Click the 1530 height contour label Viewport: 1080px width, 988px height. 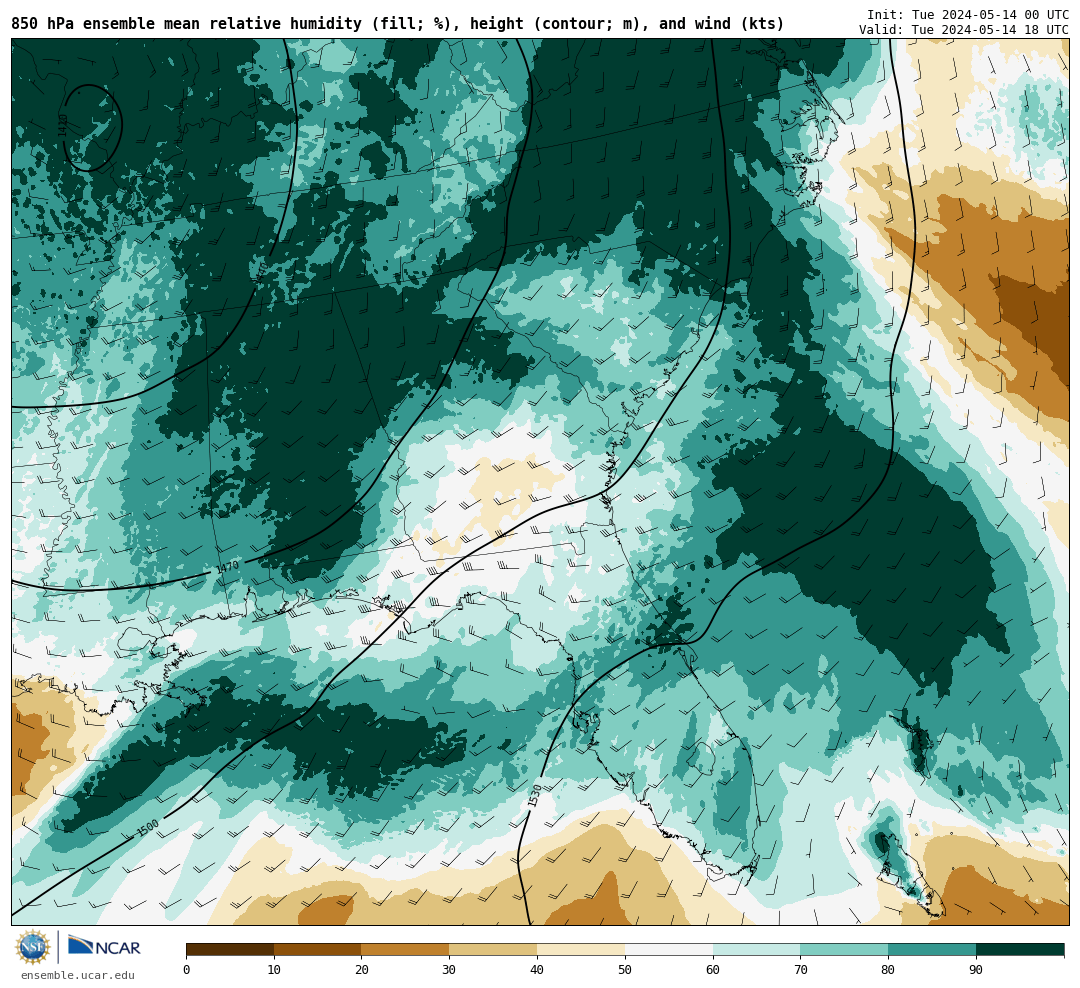click(535, 796)
